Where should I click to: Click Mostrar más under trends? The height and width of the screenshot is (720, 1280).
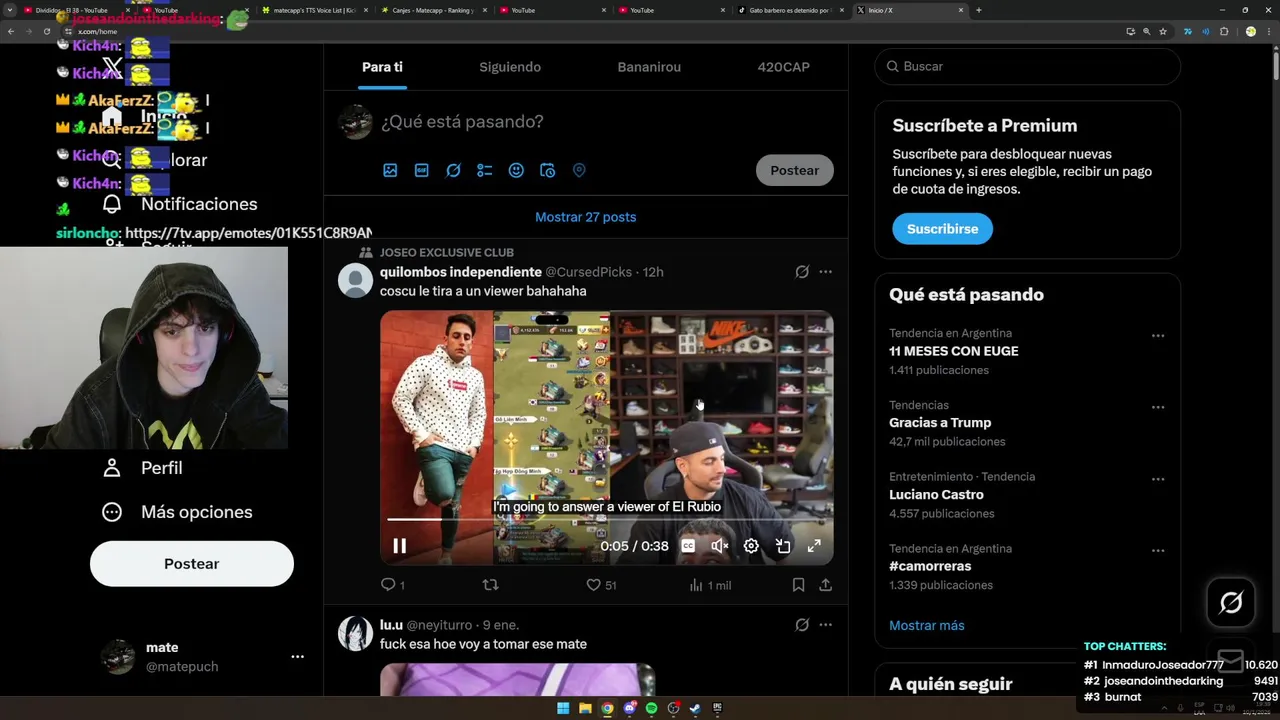click(x=927, y=625)
